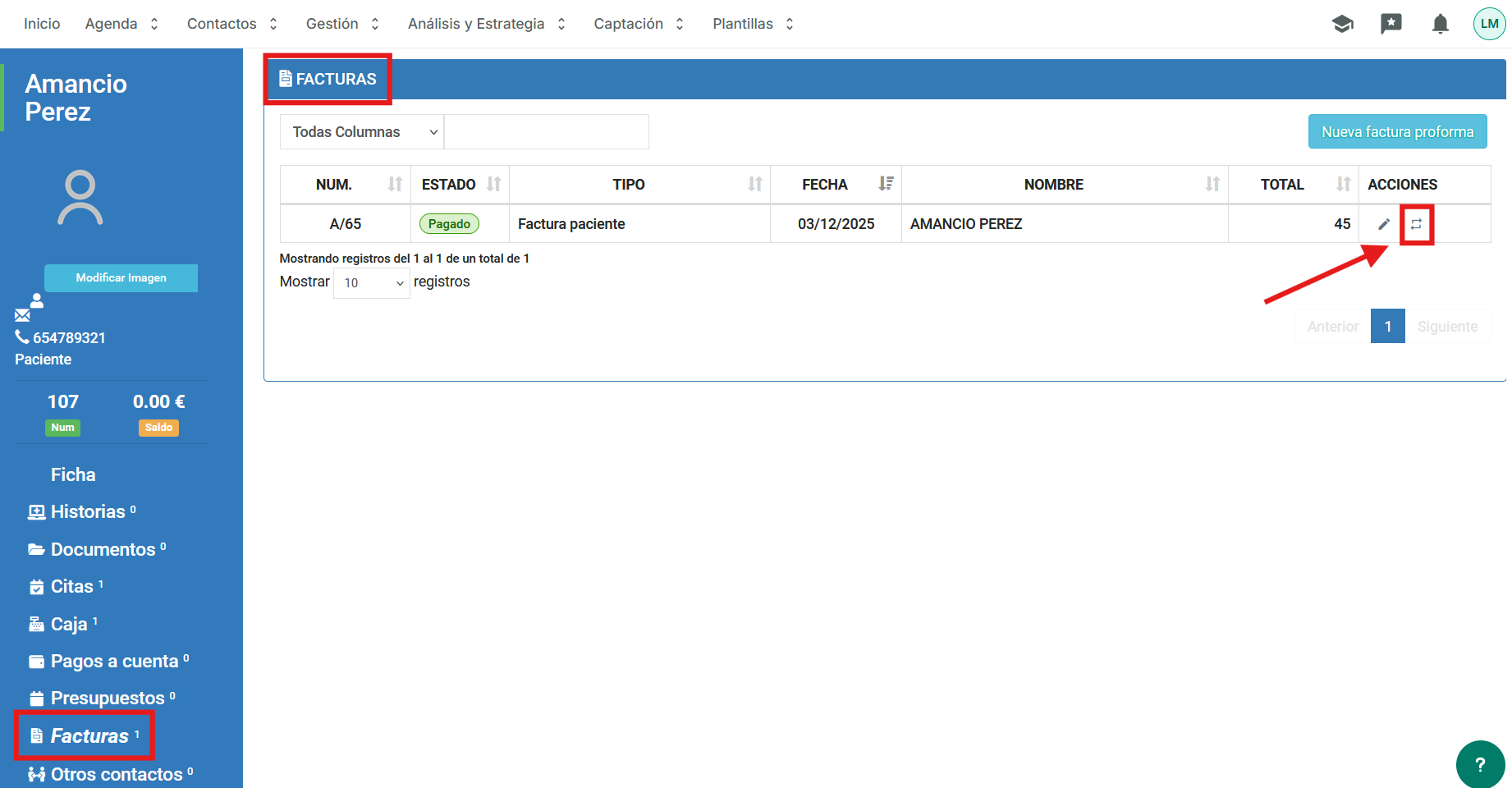1512x788 pixels.
Task: Click the graduation cap academy icon
Action: [1342, 24]
